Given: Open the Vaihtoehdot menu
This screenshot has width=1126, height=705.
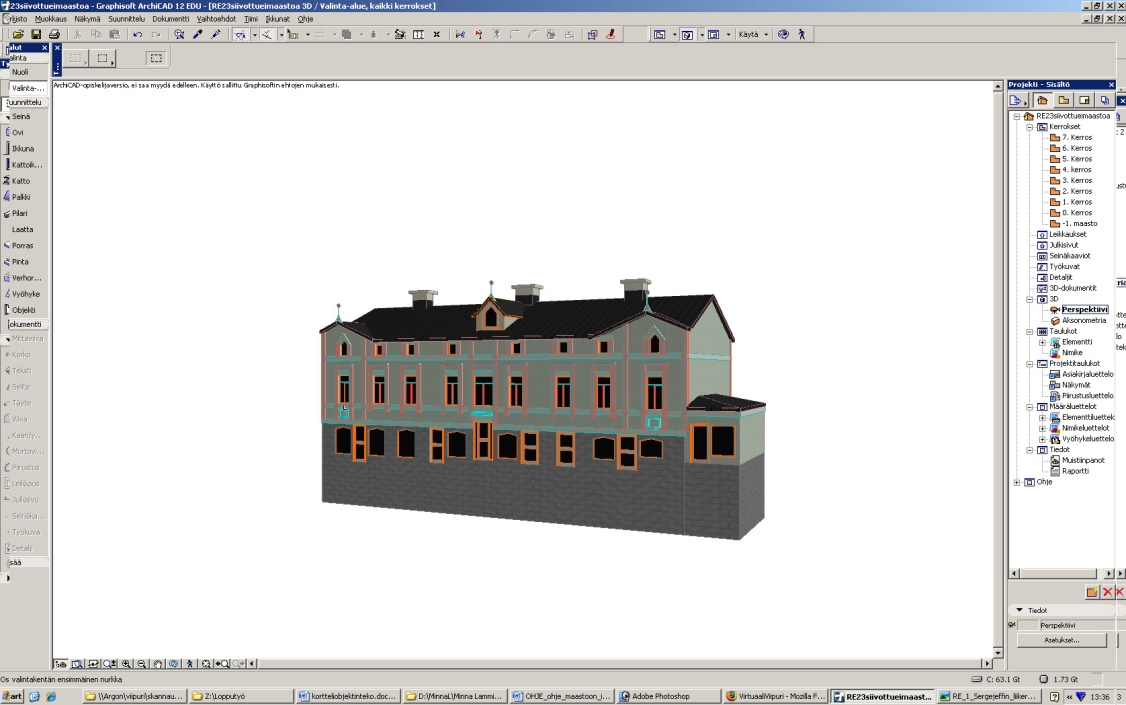Looking at the screenshot, I should pyautogui.click(x=216, y=19).
